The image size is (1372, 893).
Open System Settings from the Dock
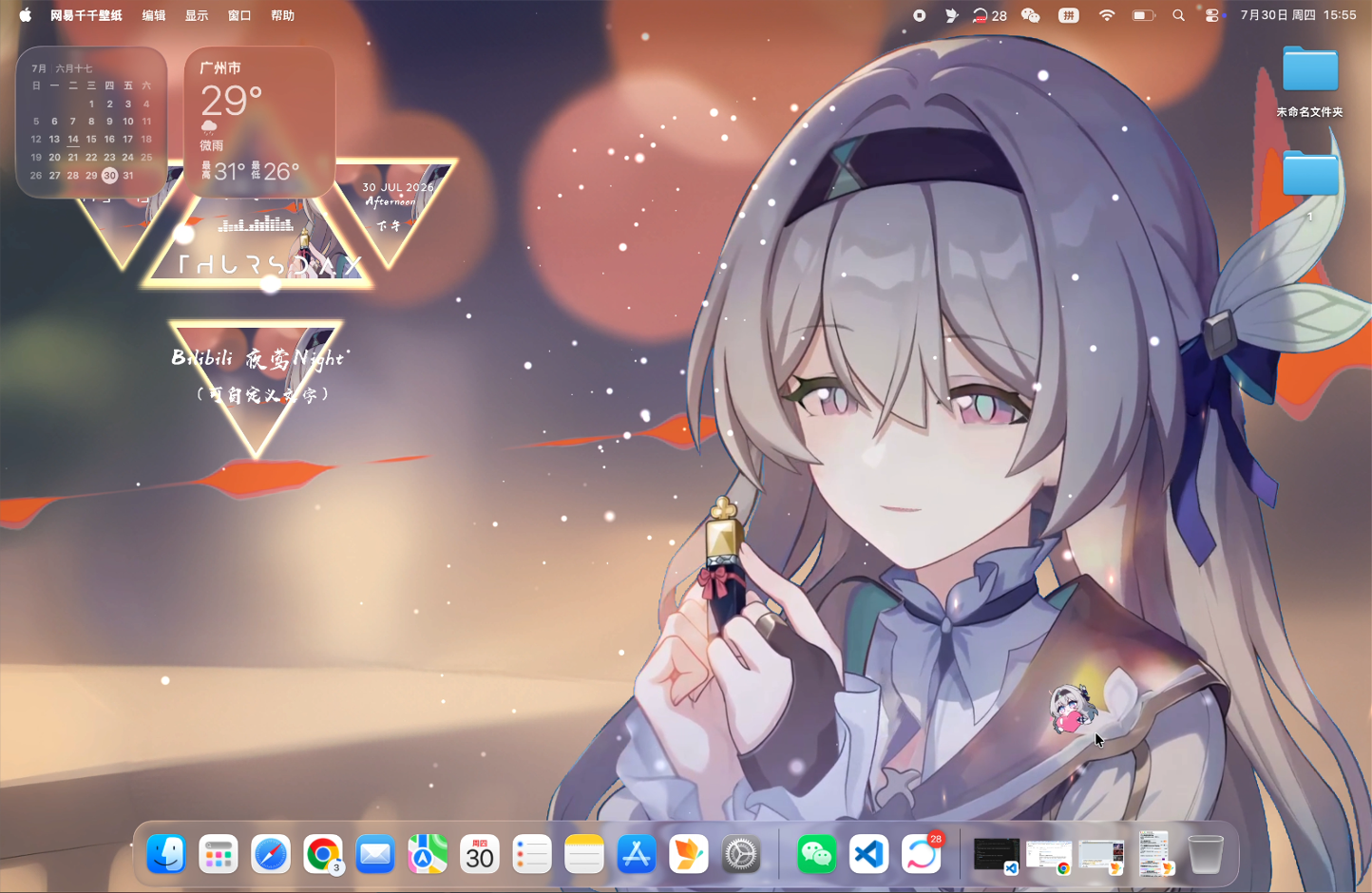pyautogui.click(x=741, y=854)
